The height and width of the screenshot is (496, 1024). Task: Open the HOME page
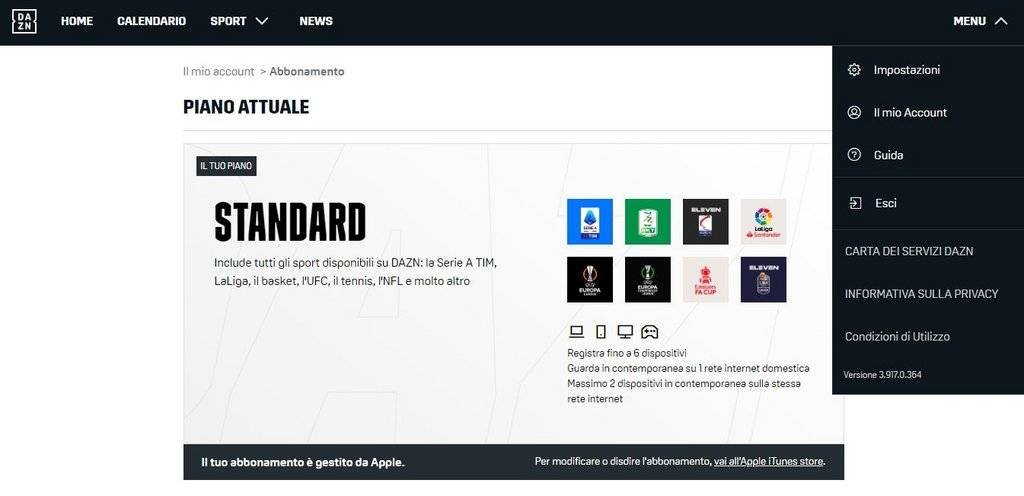point(77,22)
